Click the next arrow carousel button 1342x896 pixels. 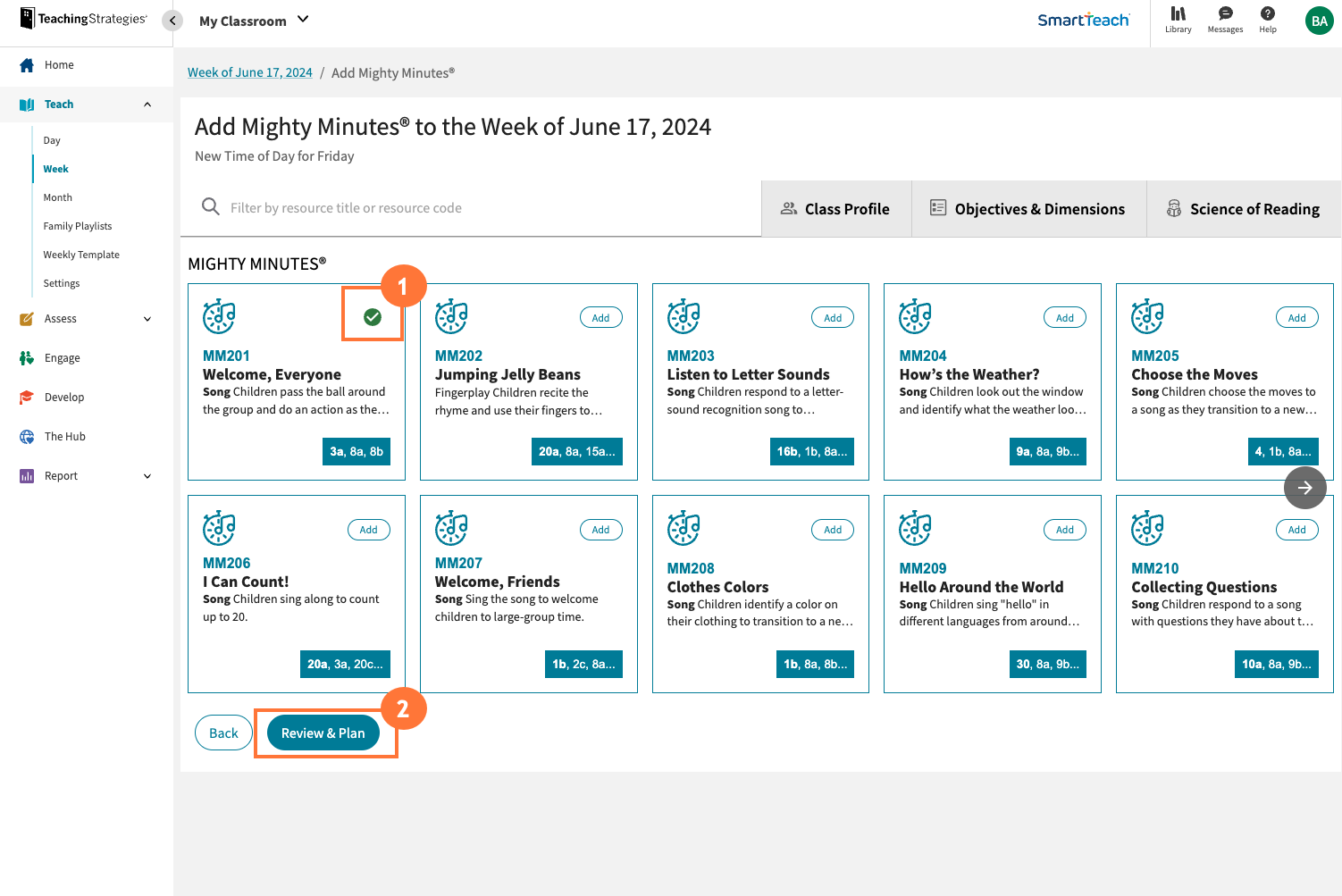click(x=1304, y=488)
